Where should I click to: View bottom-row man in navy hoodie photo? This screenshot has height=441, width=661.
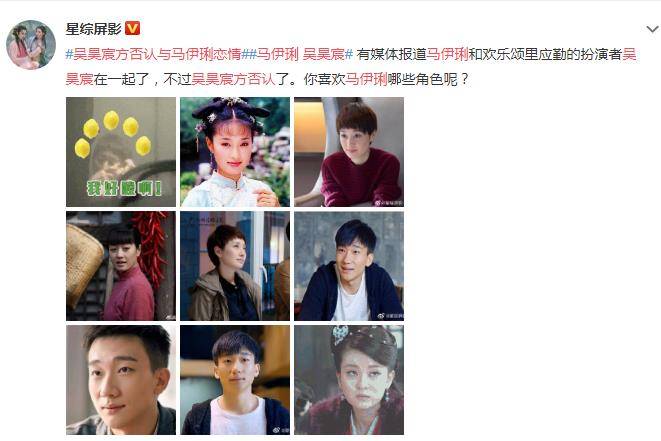tap(235, 380)
